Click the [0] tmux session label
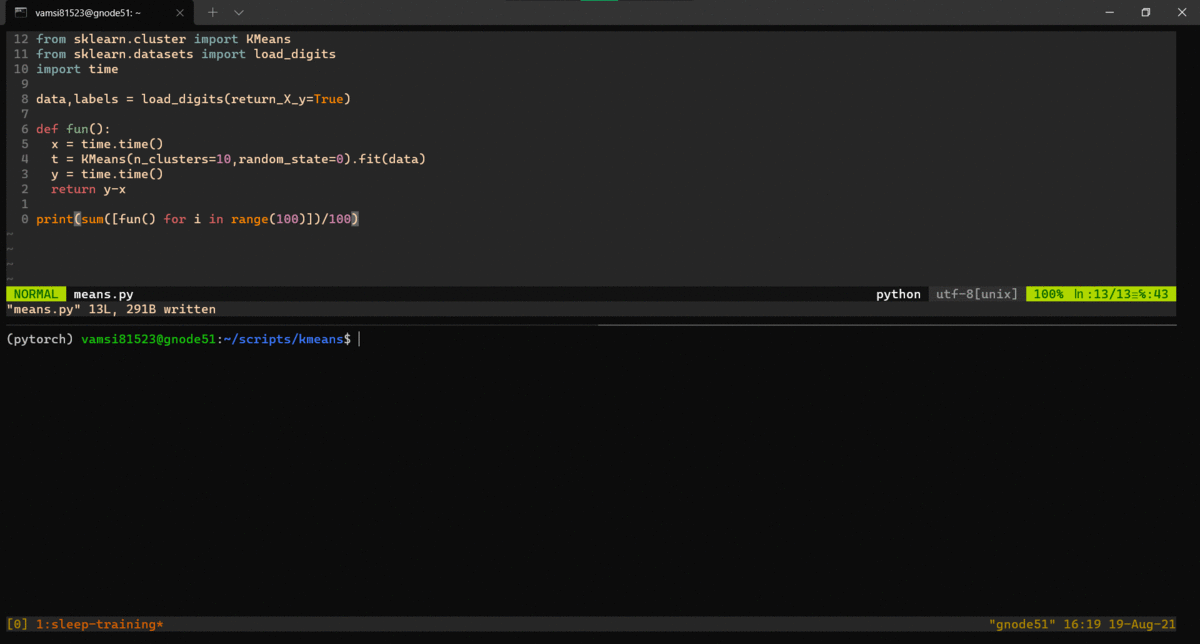 click(x=17, y=624)
